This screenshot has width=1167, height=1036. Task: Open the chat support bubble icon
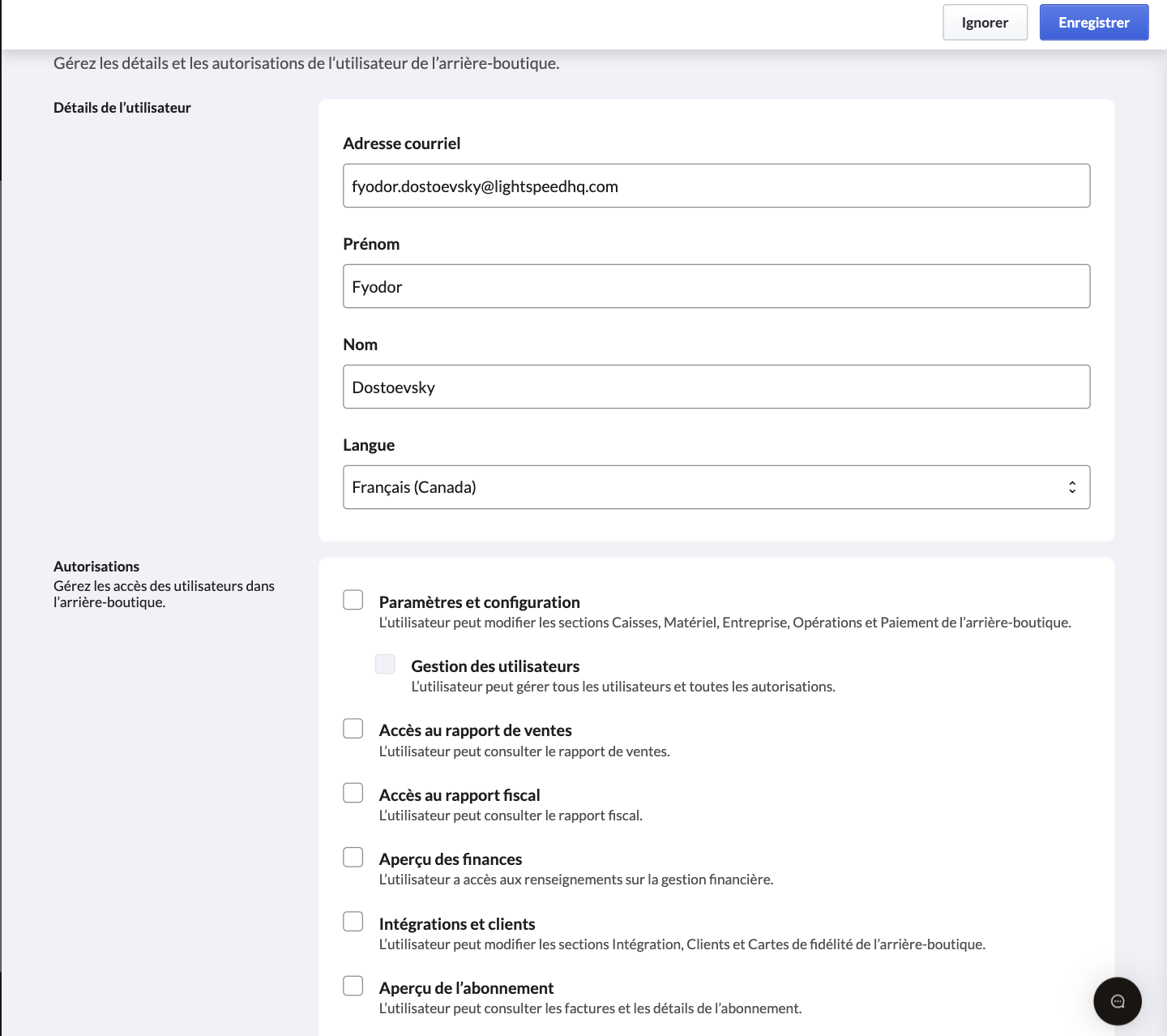(1117, 1001)
